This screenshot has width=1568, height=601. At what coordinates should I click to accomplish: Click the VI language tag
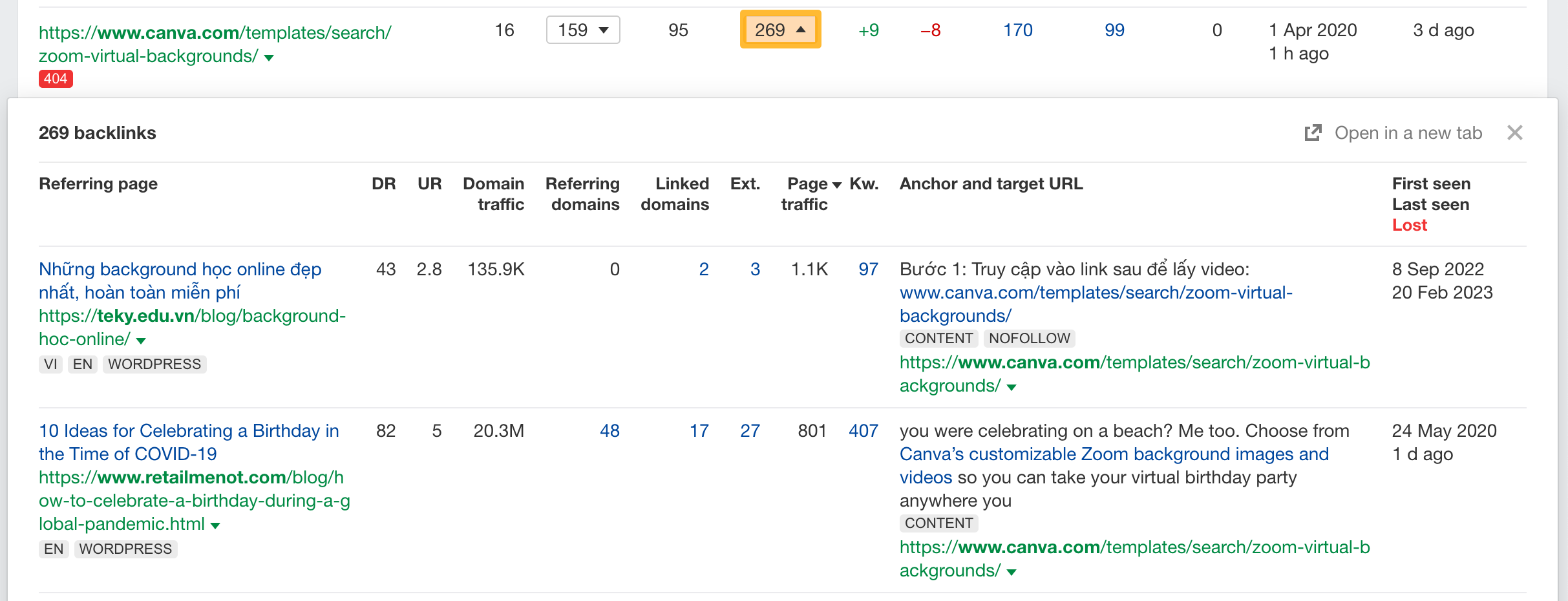(x=50, y=364)
